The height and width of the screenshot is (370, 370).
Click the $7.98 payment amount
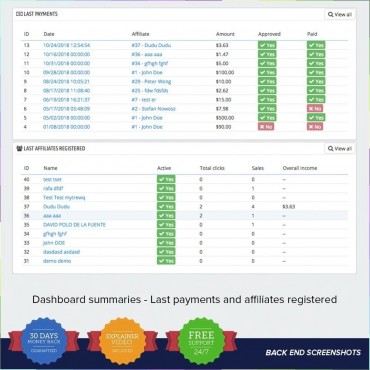point(222,109)
